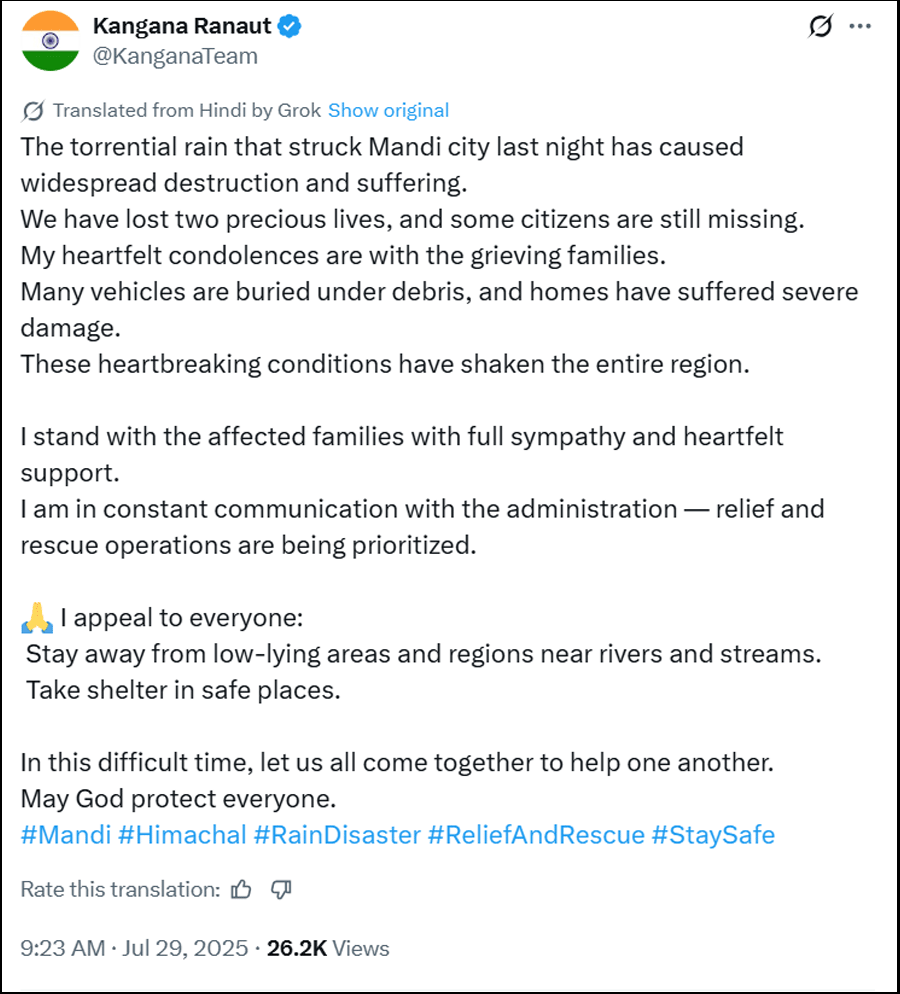Open the @KanganaTeam handle
This screenshot has height=994, width=900.
tap(175, 56)
